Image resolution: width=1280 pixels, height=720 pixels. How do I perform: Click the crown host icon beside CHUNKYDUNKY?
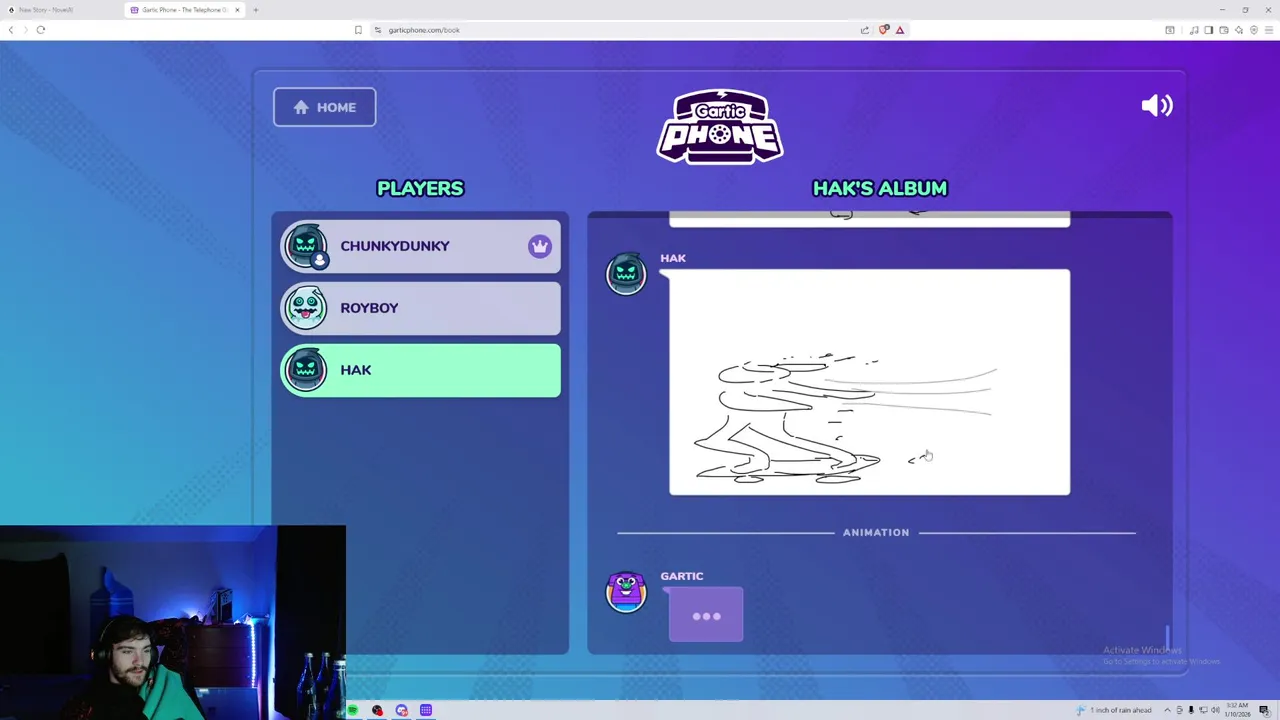(x=540, y=246)
